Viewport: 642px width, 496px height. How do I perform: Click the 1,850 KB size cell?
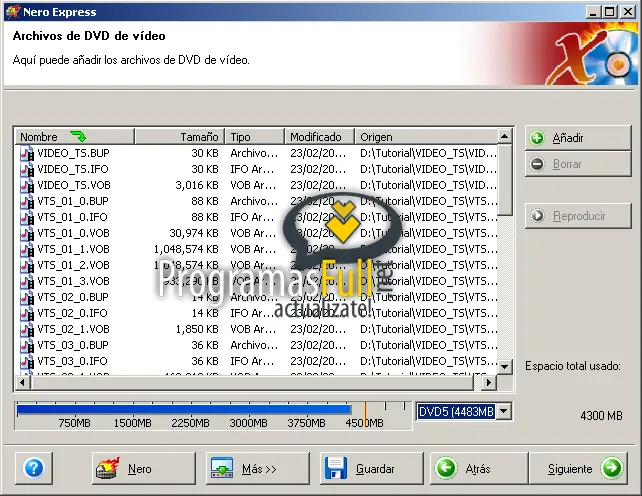point(197,329)
